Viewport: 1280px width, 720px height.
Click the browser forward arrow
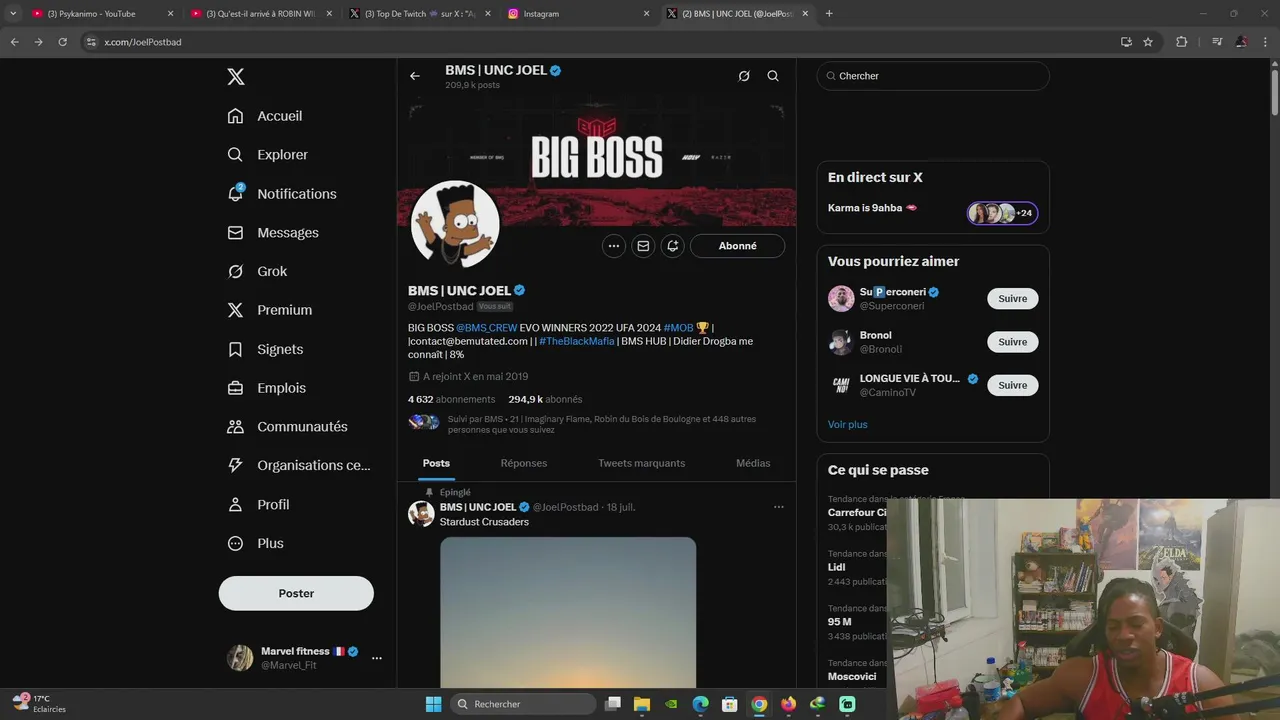pos(38,42)
